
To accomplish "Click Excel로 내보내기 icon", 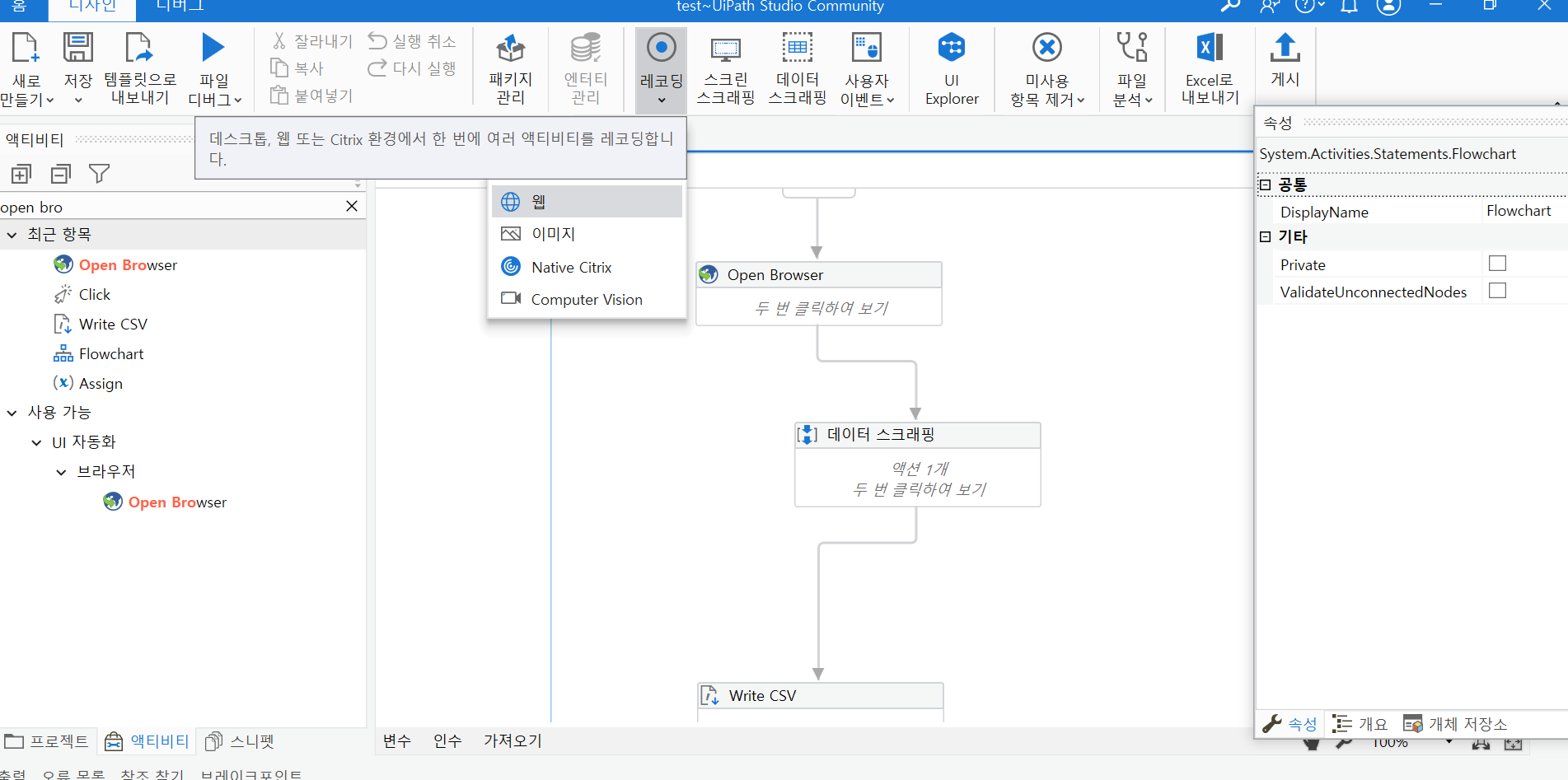I will pyautogui.click(x=1210, y=48).
